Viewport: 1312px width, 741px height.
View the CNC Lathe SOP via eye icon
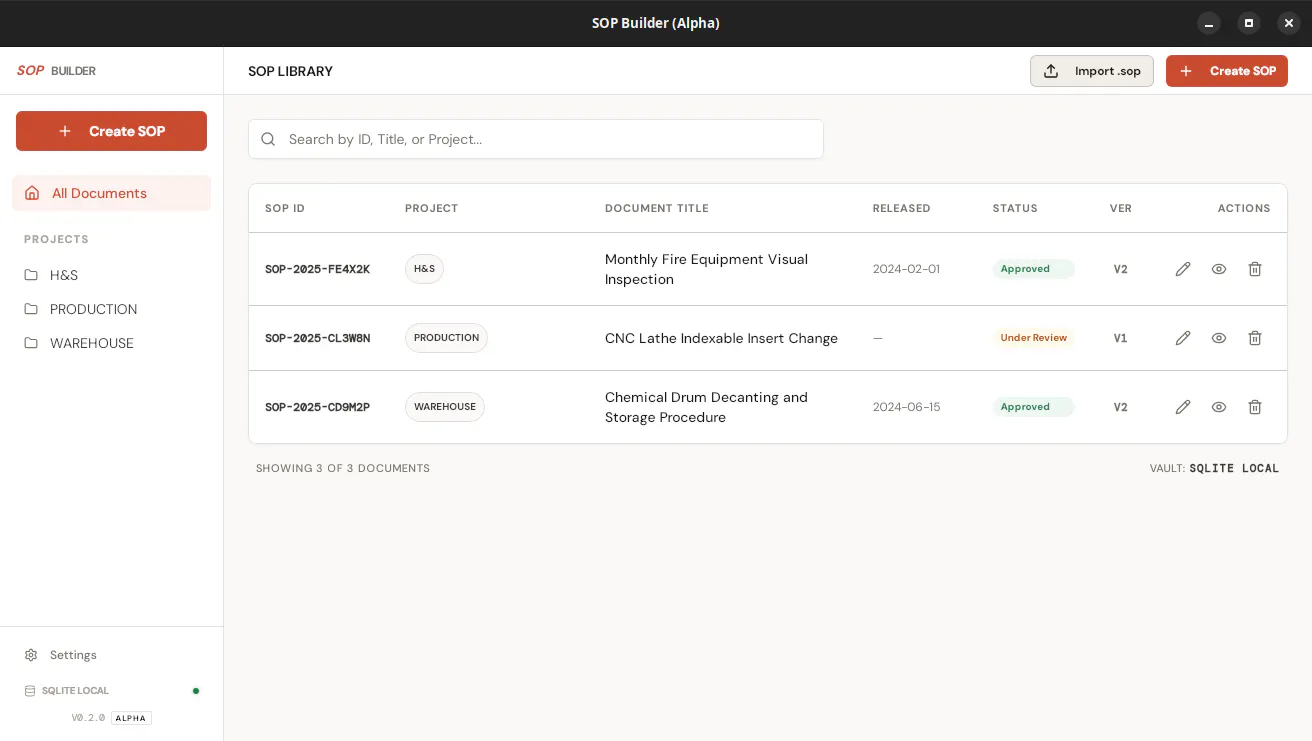pyautogui.click(x=1219, y=338)
